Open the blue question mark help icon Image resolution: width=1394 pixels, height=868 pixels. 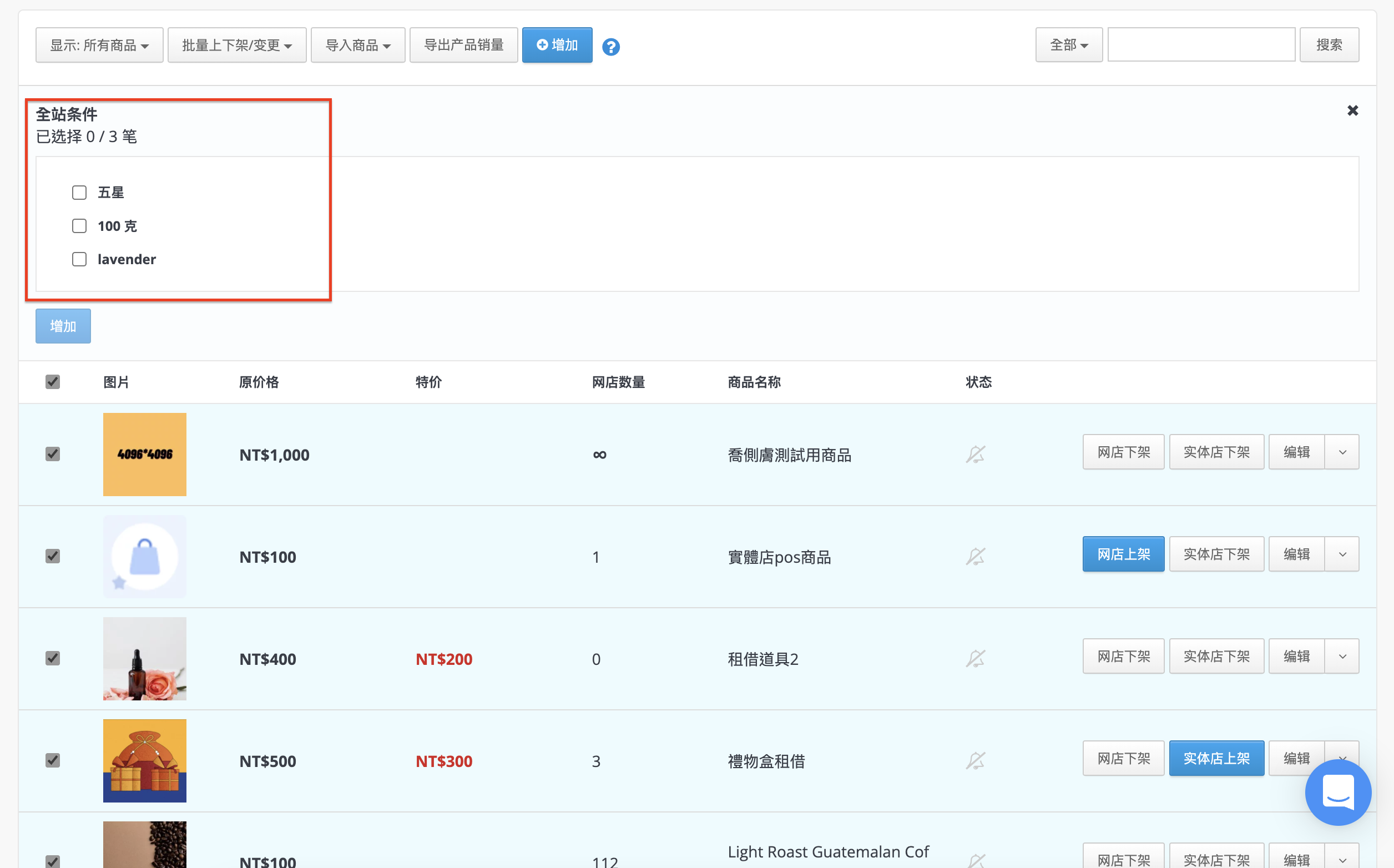coord(610,47)
